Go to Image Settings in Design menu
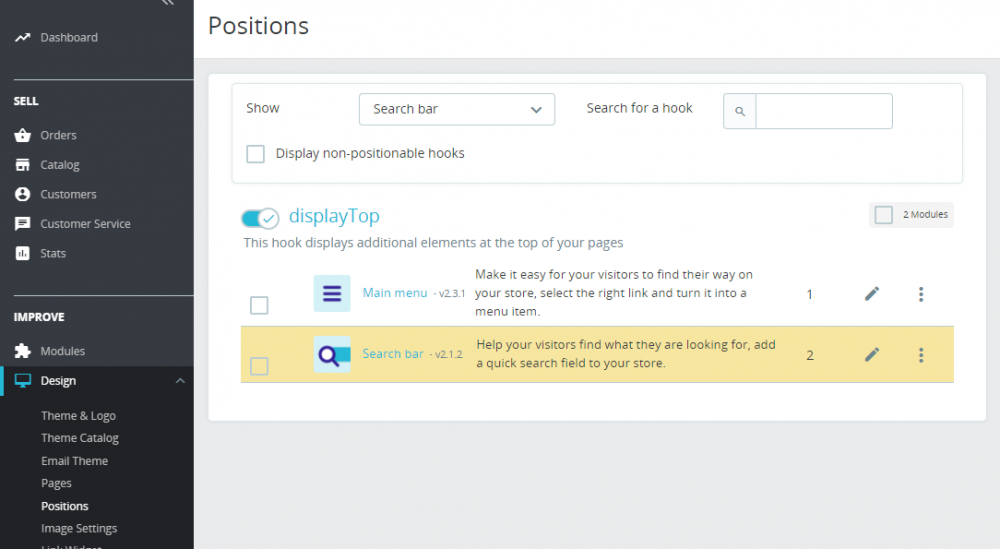This screenshot has width=1000, height=549. tap(79, 529)
